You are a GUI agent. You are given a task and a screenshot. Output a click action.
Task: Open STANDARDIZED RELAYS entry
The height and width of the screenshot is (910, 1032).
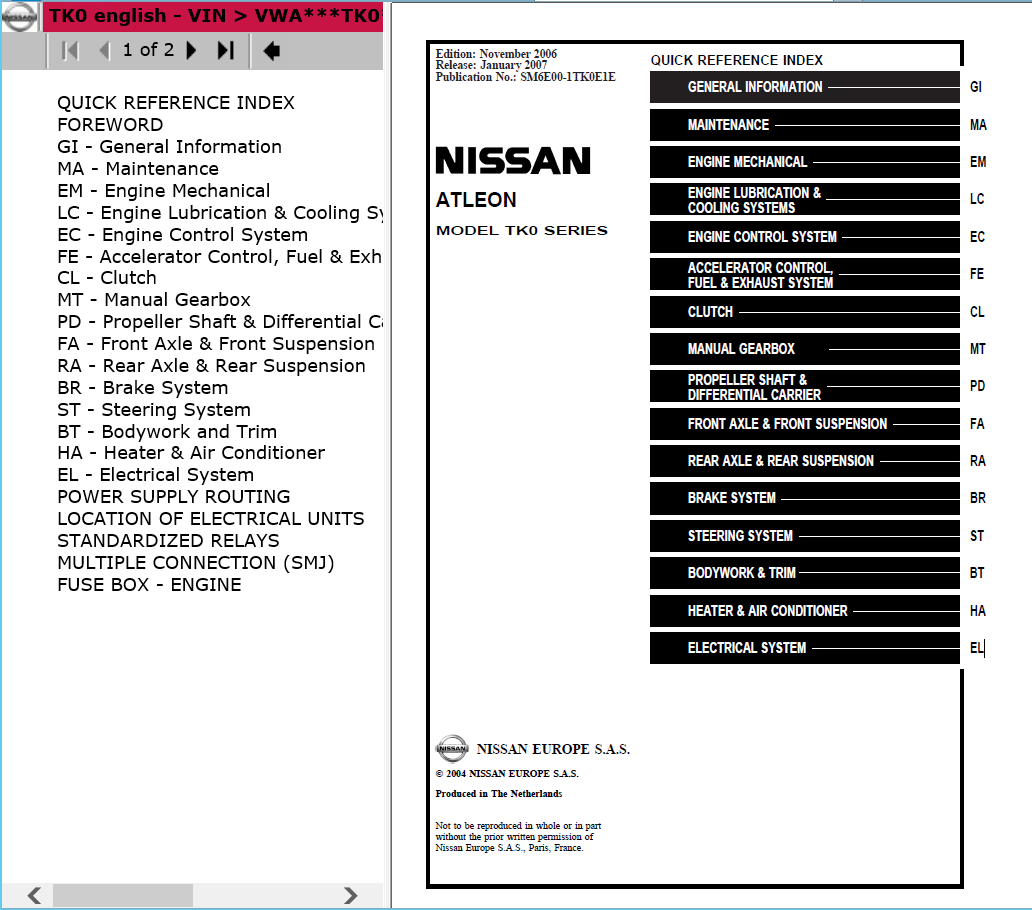coord(168,541)
